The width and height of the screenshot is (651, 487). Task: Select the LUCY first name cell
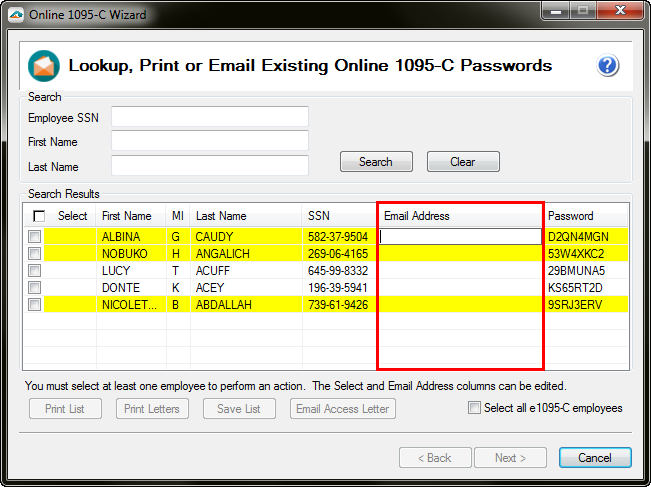[x=131, y=271]
